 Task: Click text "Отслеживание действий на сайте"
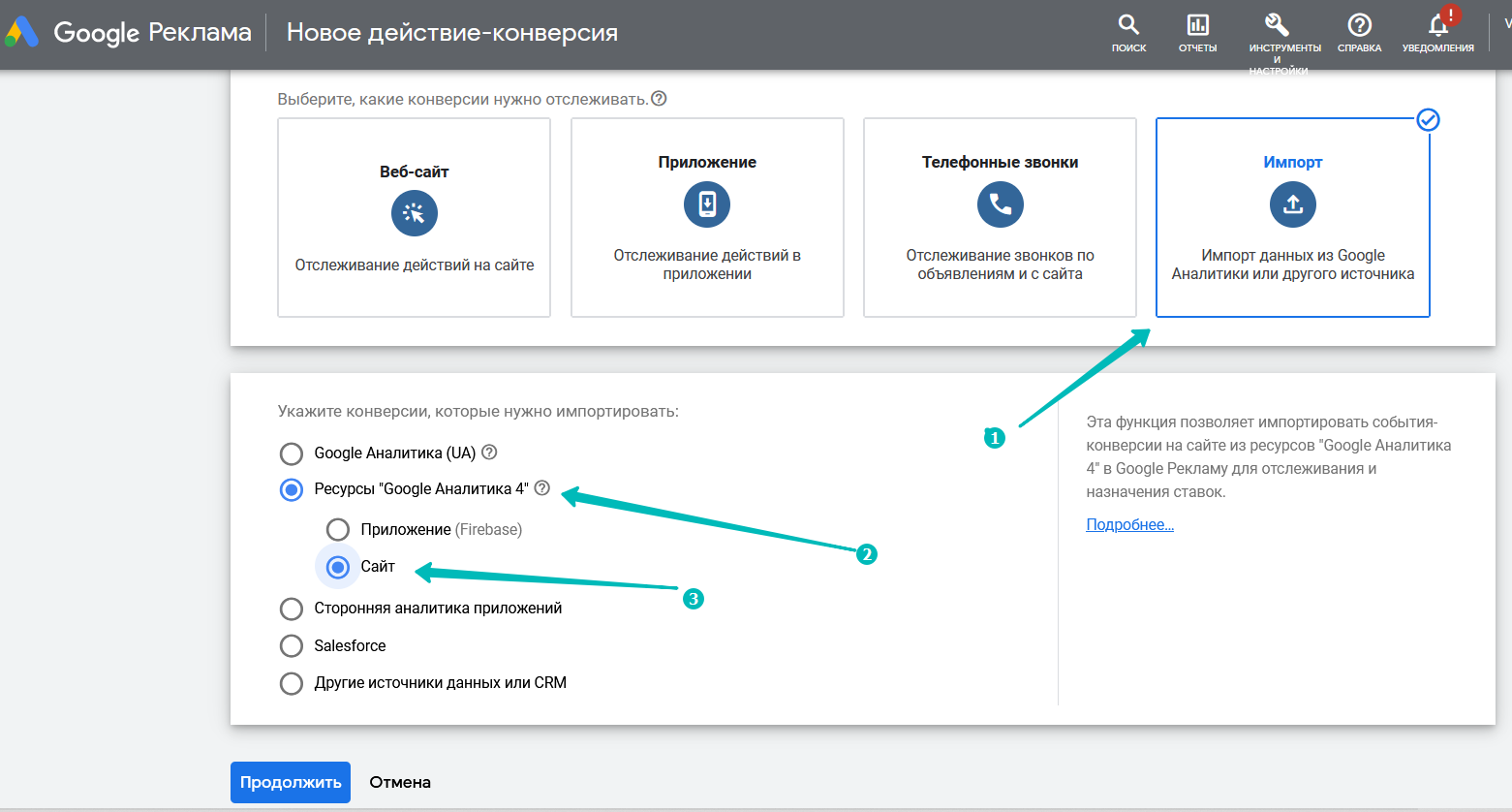tap(415, 265)
